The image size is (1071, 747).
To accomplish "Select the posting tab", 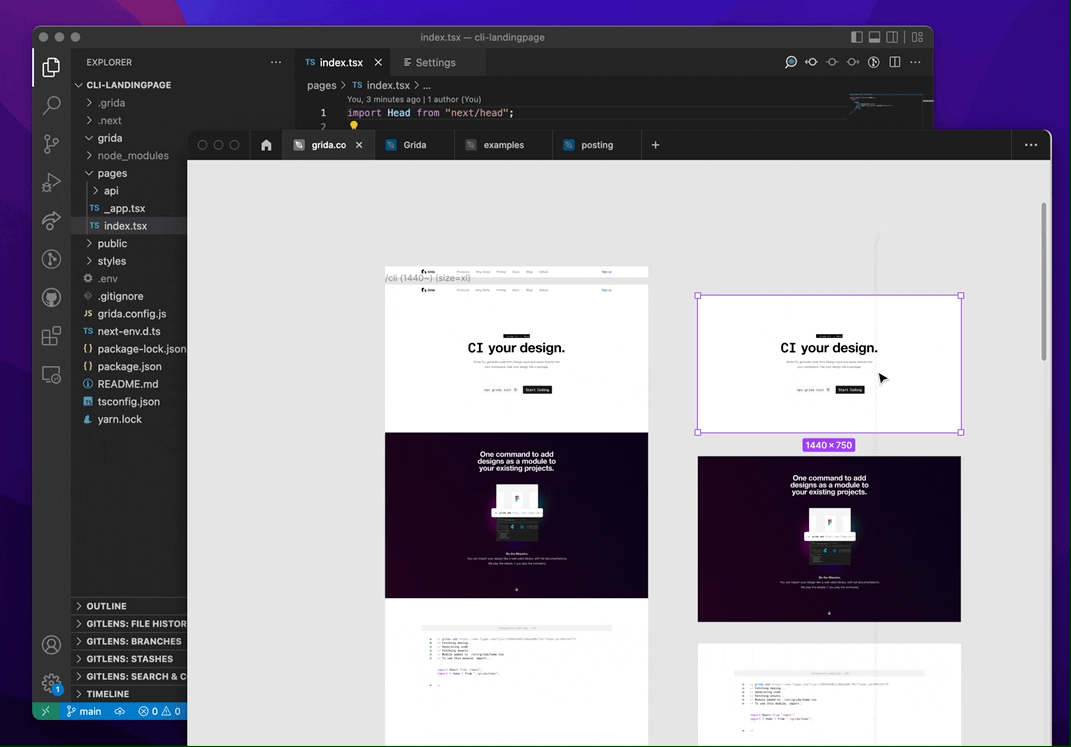I will (597, 145).
